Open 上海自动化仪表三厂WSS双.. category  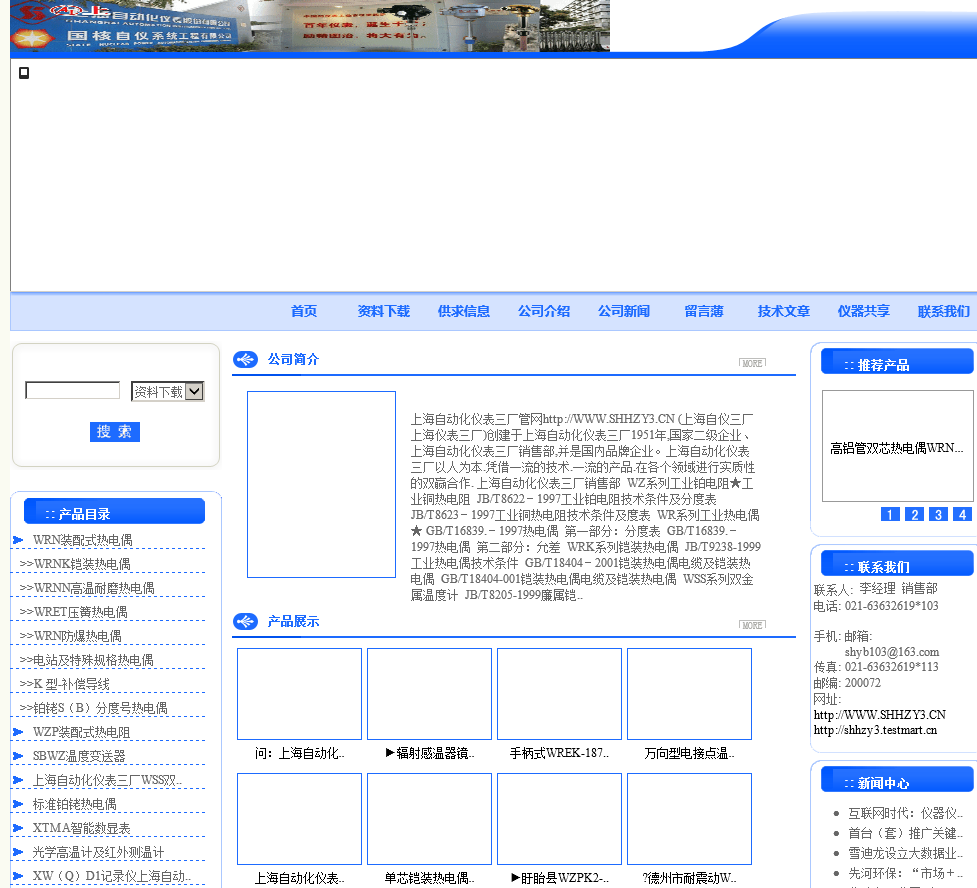pos(107,780)
